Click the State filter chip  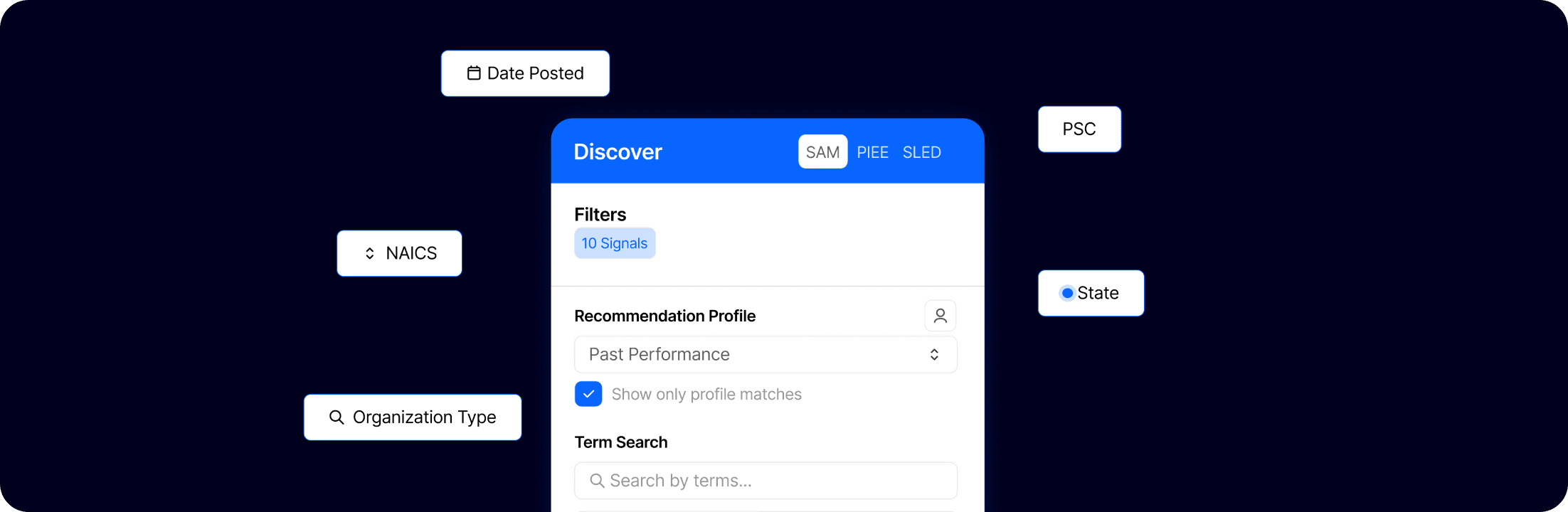(x=1091, y=293)
